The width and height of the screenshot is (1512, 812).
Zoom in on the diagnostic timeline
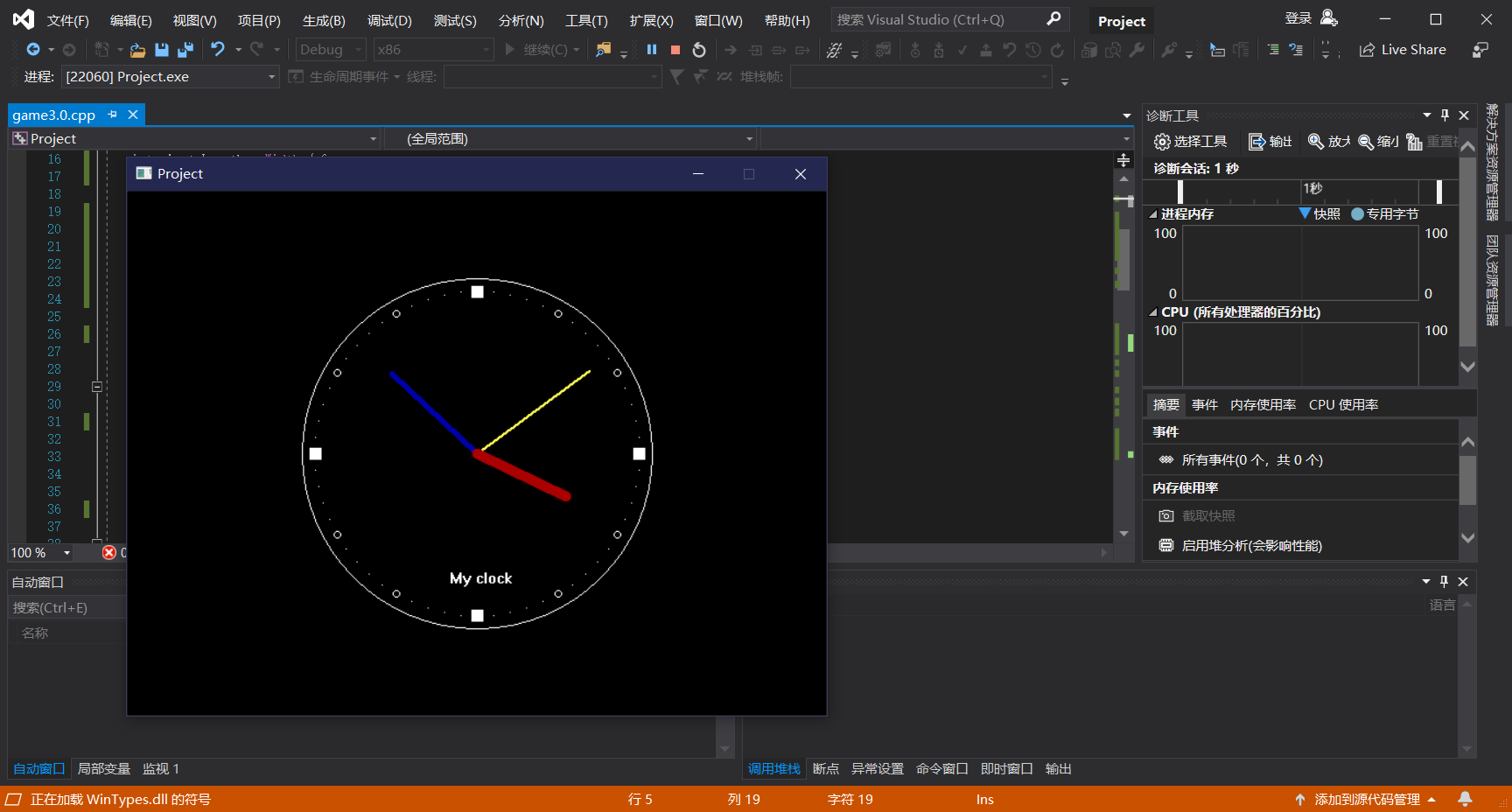1329,142
